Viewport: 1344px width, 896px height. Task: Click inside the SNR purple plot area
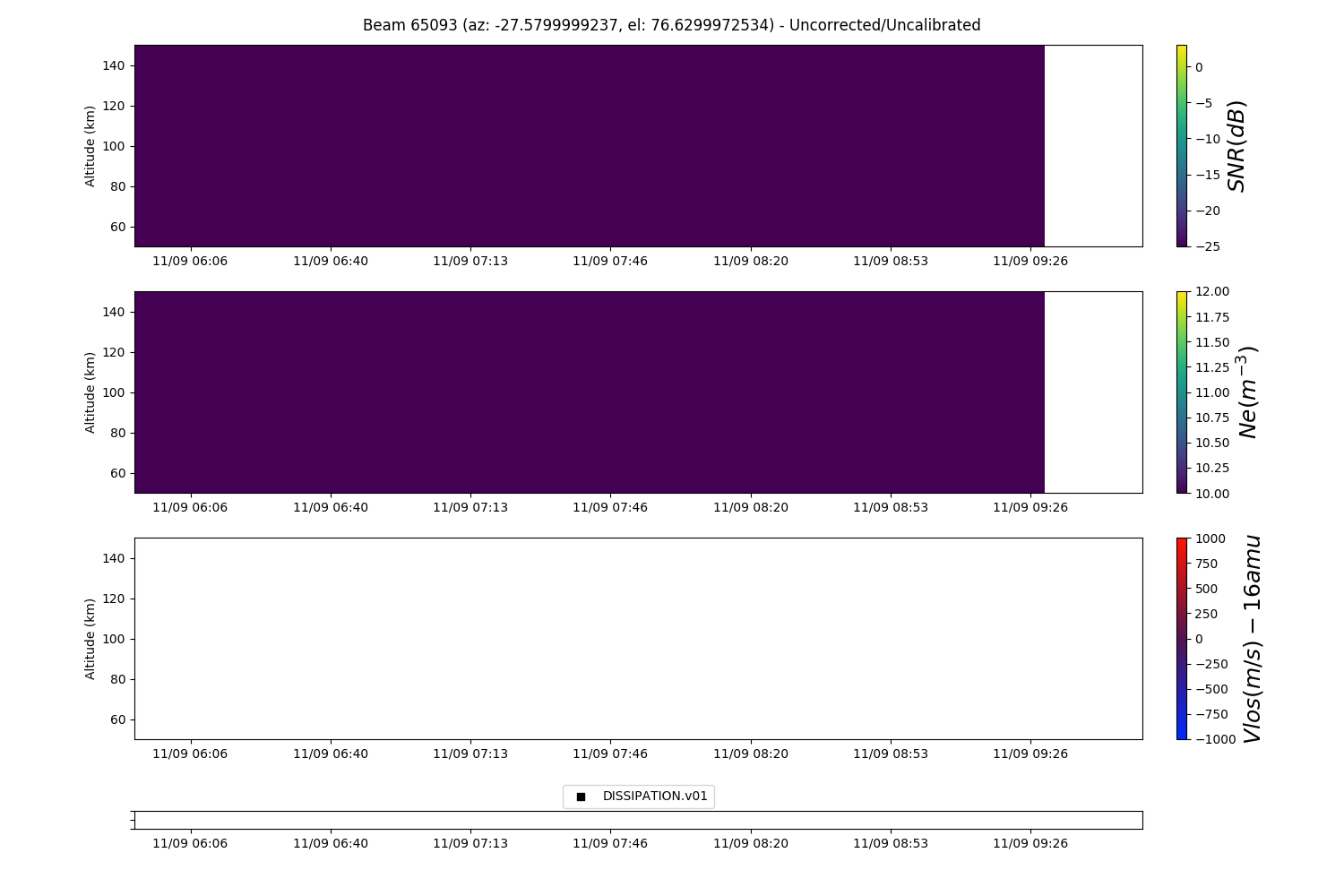point(590,145)
